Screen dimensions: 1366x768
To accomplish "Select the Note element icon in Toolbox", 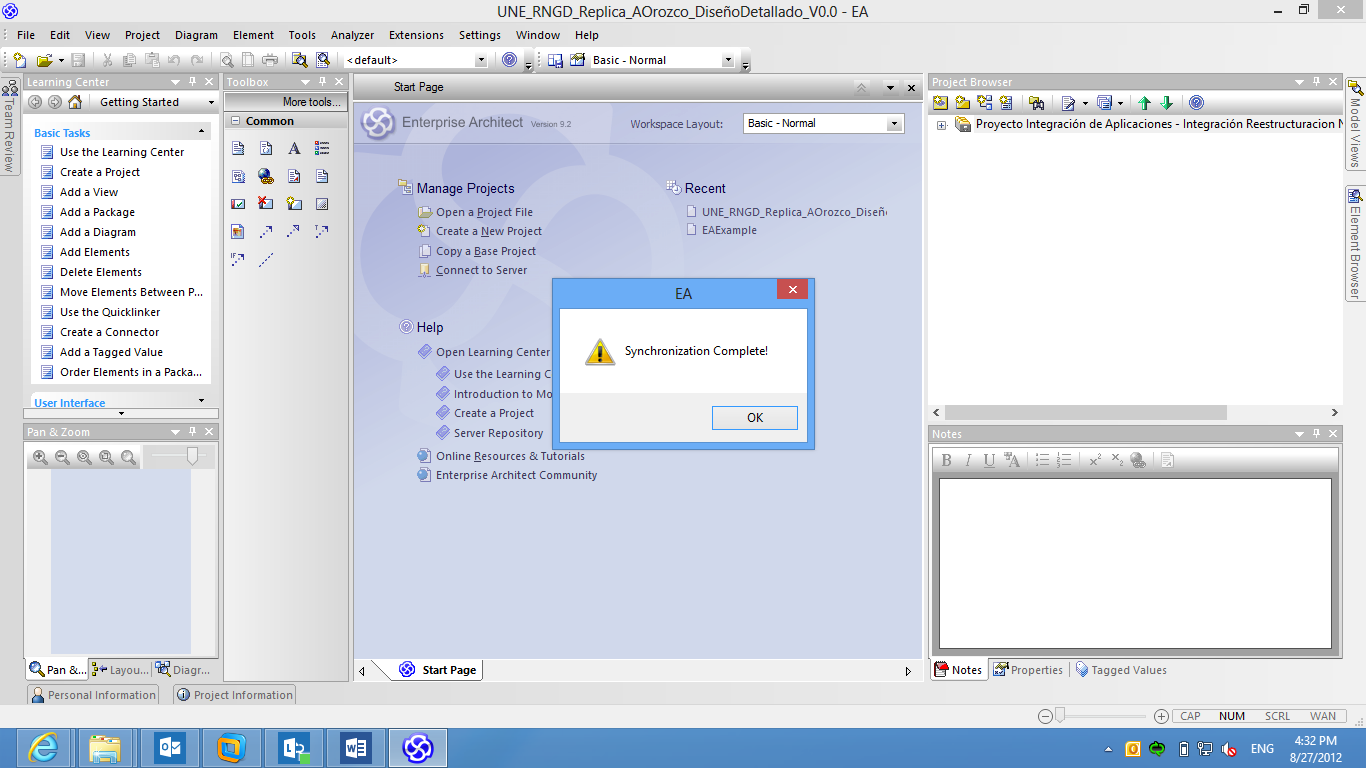I will pos(238,148).
